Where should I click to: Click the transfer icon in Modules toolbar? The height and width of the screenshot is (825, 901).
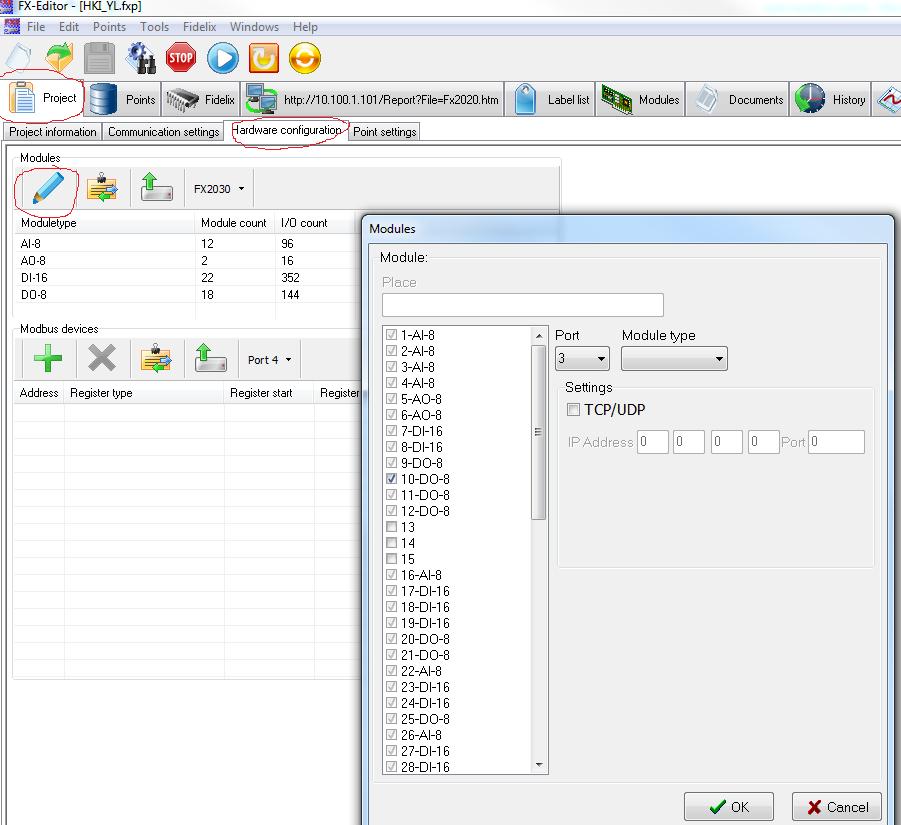102,187
